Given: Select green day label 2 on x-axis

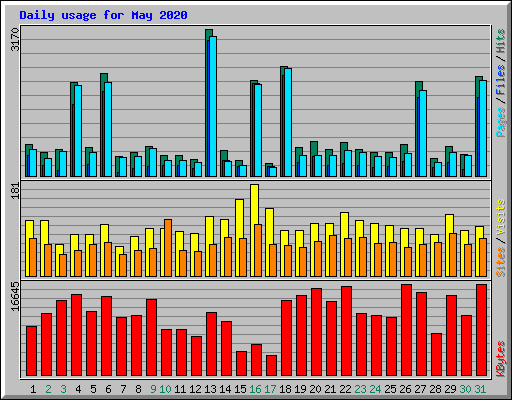Looking at the screenshot, I should coord(48,389).
